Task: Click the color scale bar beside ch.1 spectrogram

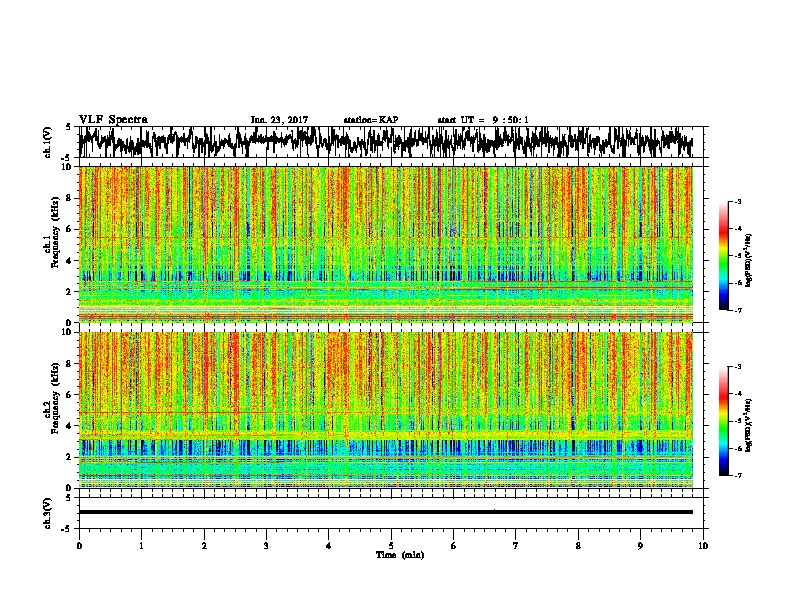Action: (x=724, y=256)
